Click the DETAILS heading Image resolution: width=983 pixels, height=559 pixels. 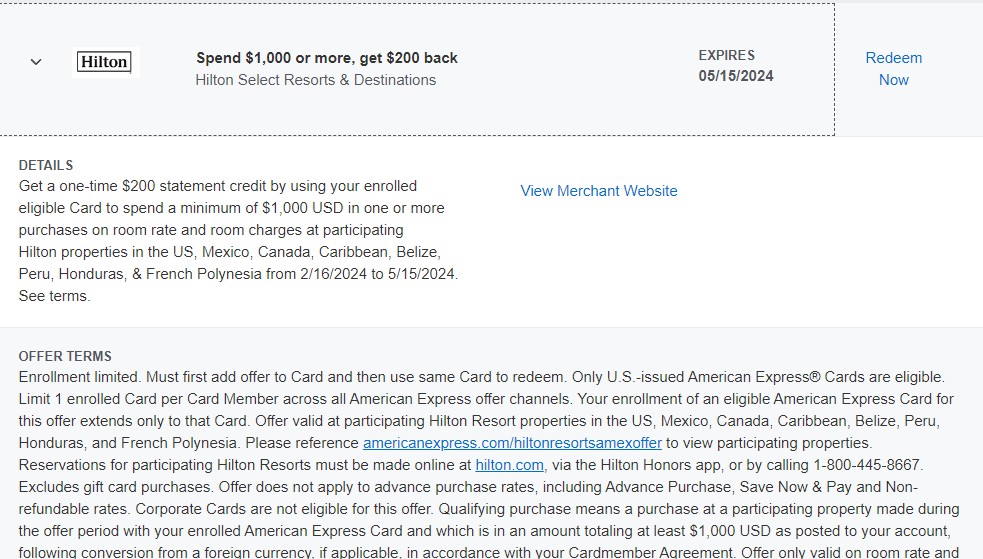point(46,165)
